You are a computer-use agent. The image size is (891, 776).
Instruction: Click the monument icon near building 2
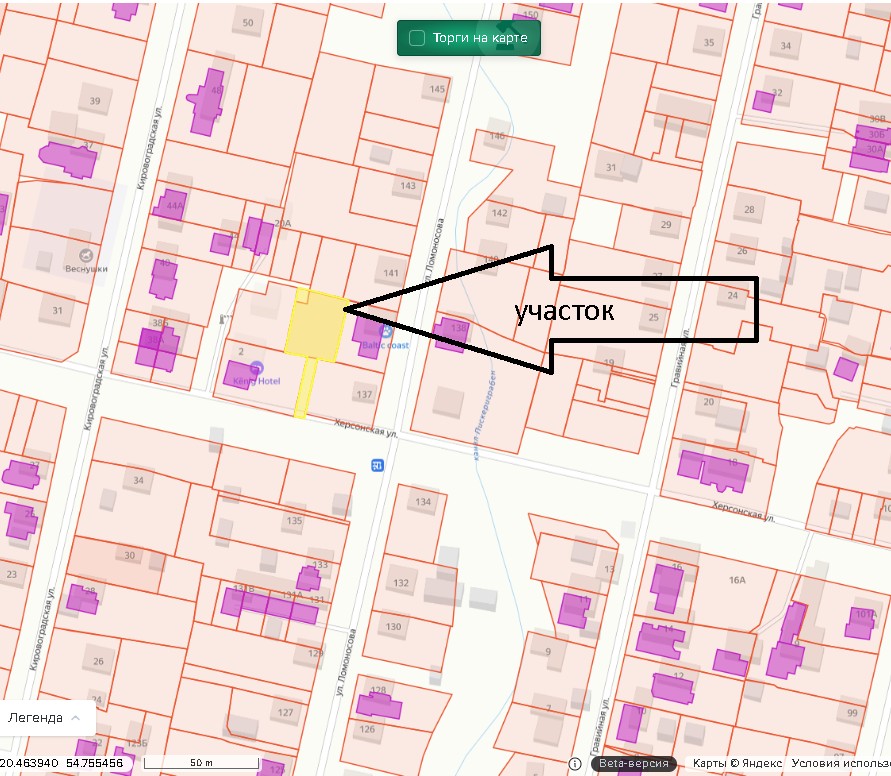tap(222, 320)
